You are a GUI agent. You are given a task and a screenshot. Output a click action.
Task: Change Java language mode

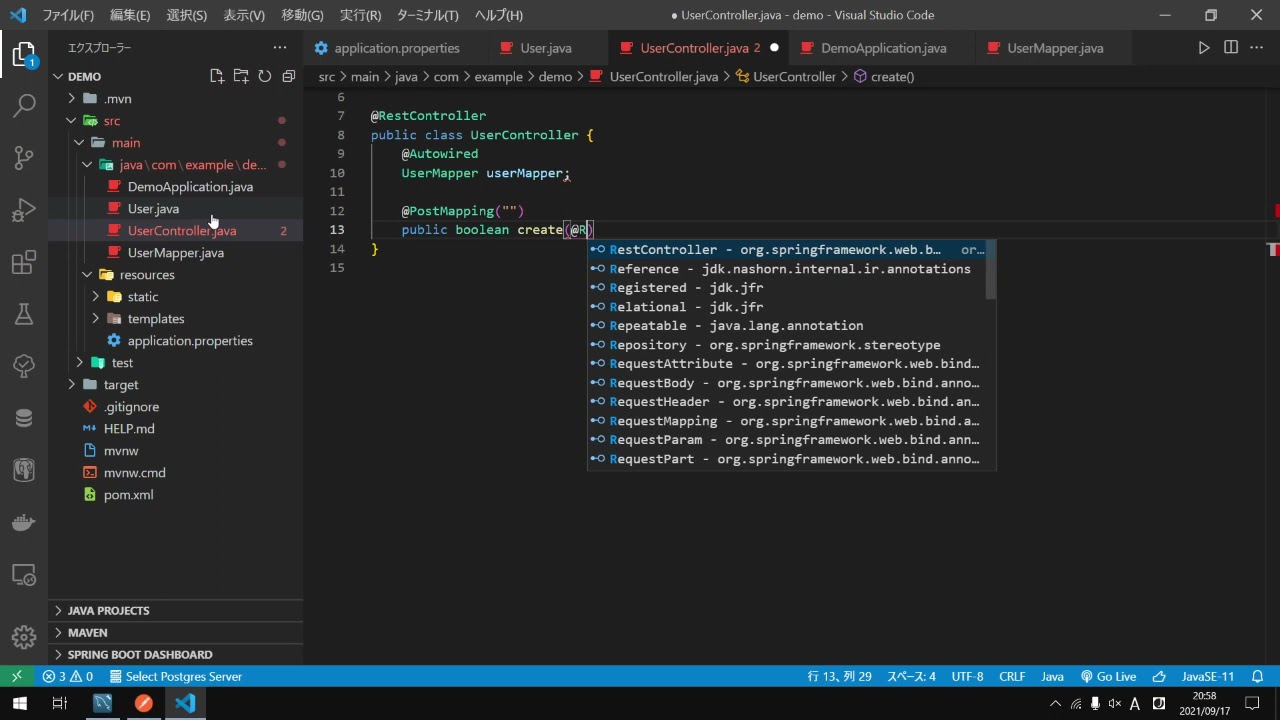1052,676
